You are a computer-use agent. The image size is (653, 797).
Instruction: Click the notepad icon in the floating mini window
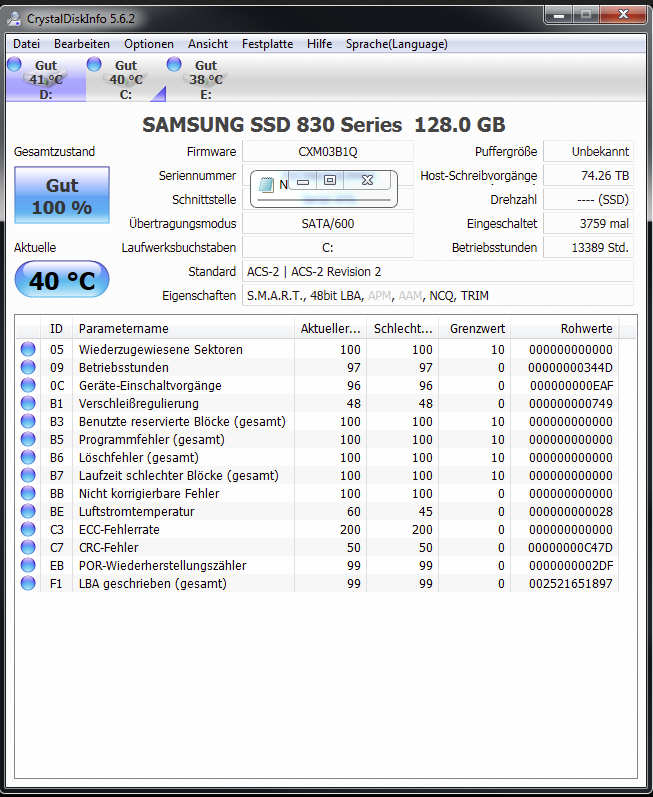pos(266,185)
